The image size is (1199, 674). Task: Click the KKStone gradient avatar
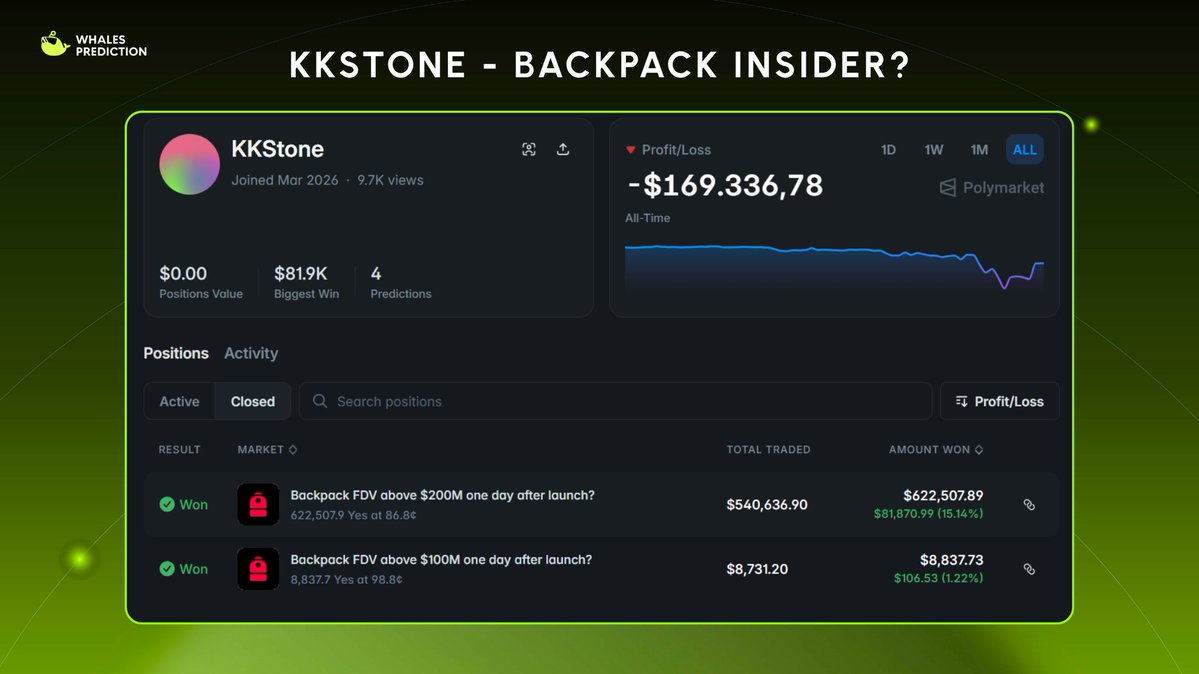[x=190, y=164]
